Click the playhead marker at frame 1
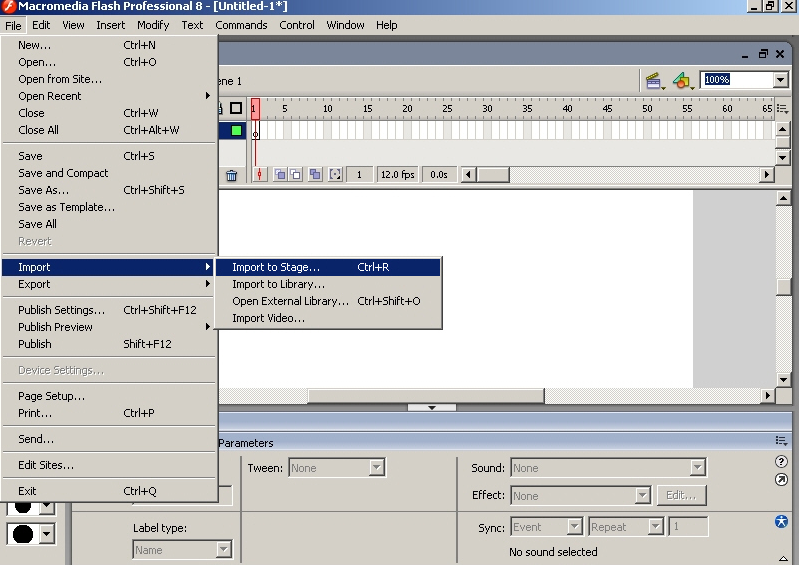This screenshot has height=567, width=800. [x=255, y=109]
